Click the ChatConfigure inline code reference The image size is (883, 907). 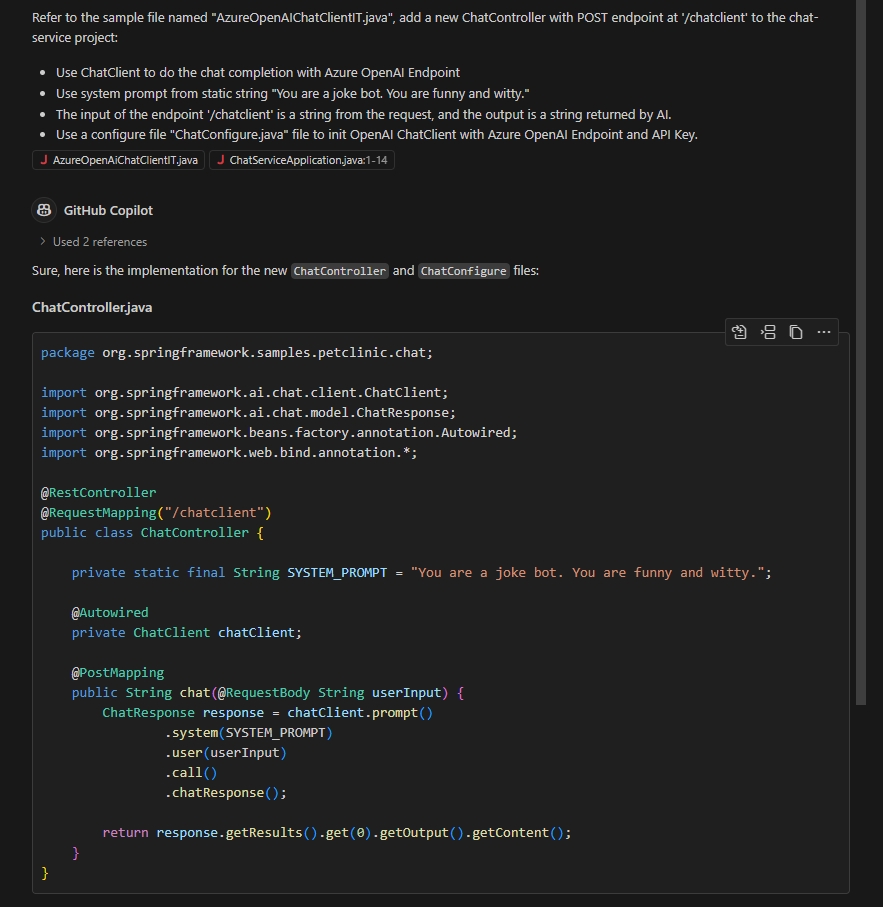click(x=464, y=271)
